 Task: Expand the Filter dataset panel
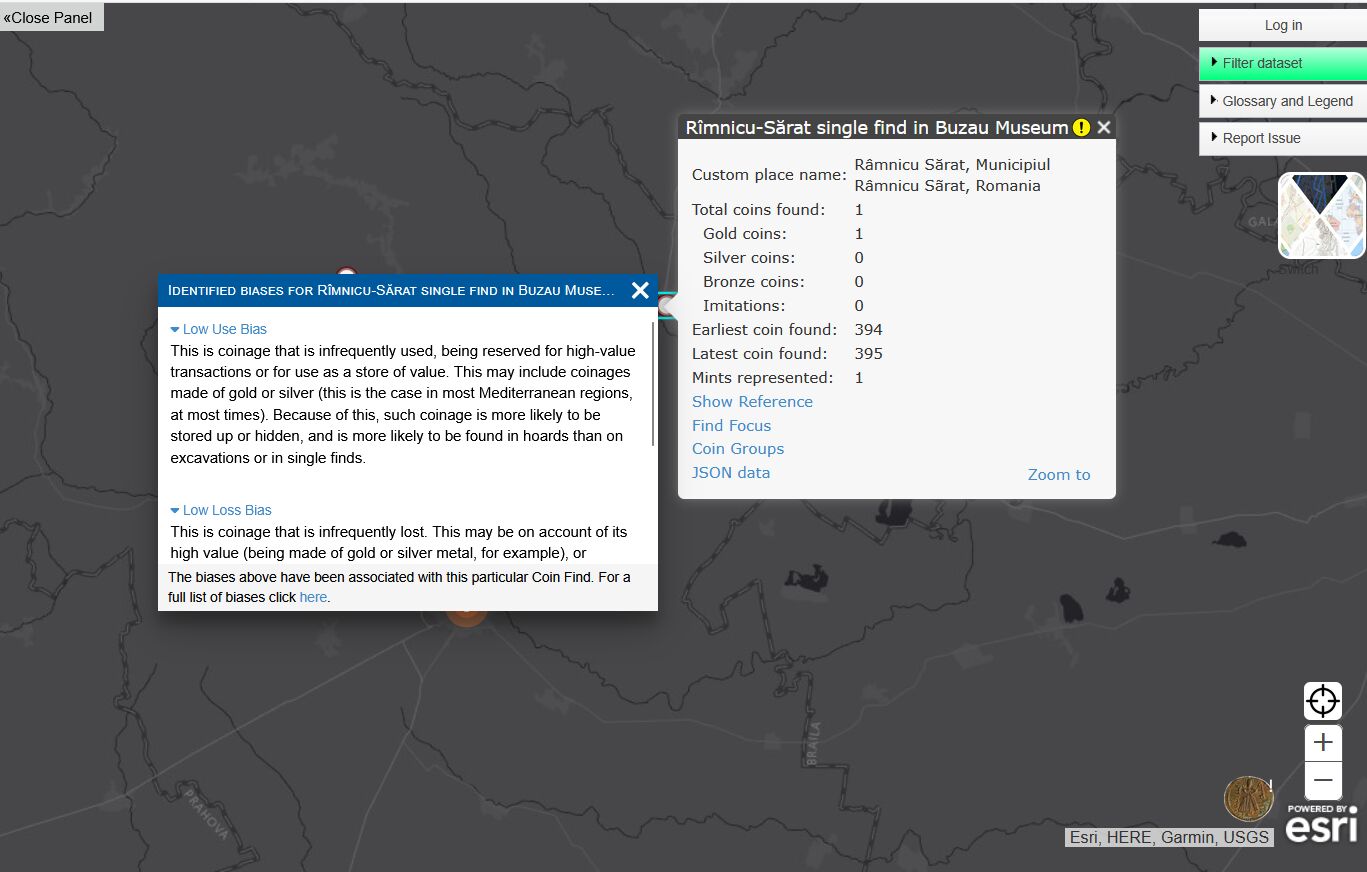tap(1283, 63)
